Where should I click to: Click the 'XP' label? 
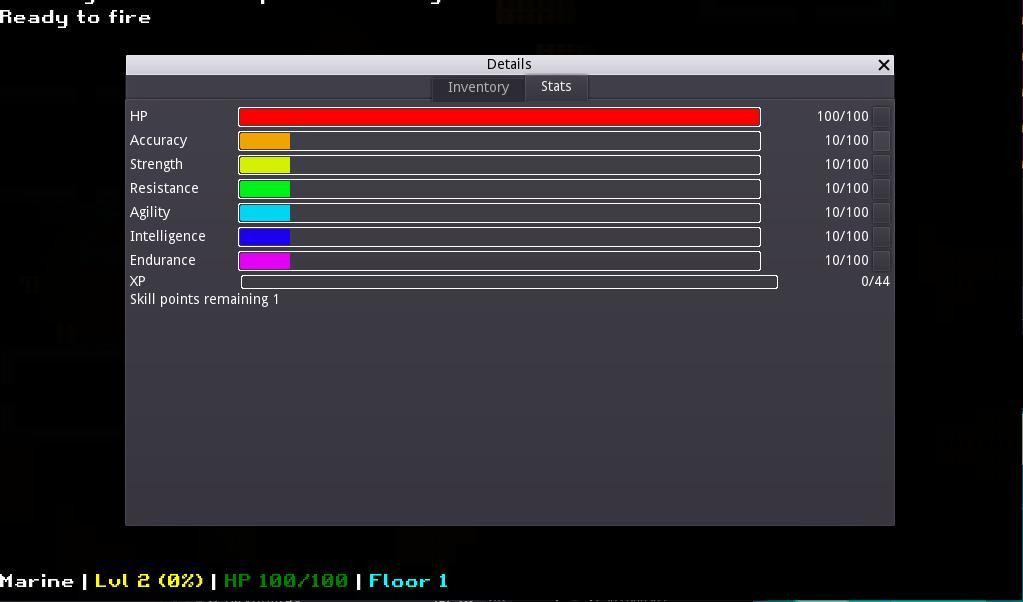coord(138,282)
